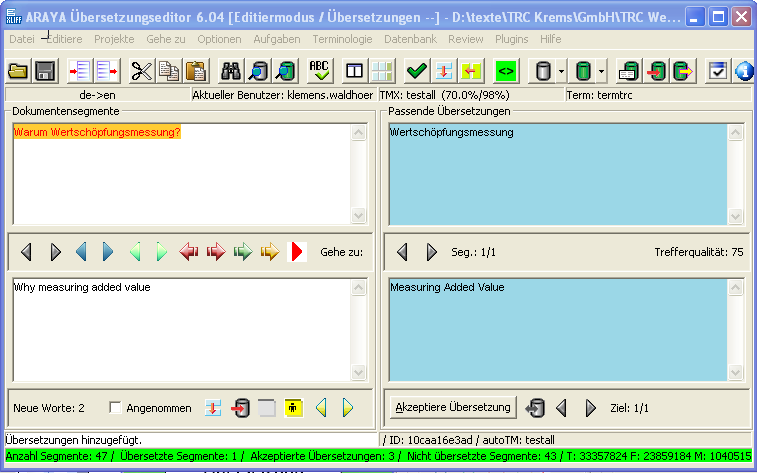The image size is (757, 473).
Task: Open dropdown arrow beside green database icon
Action: (601, 71)
